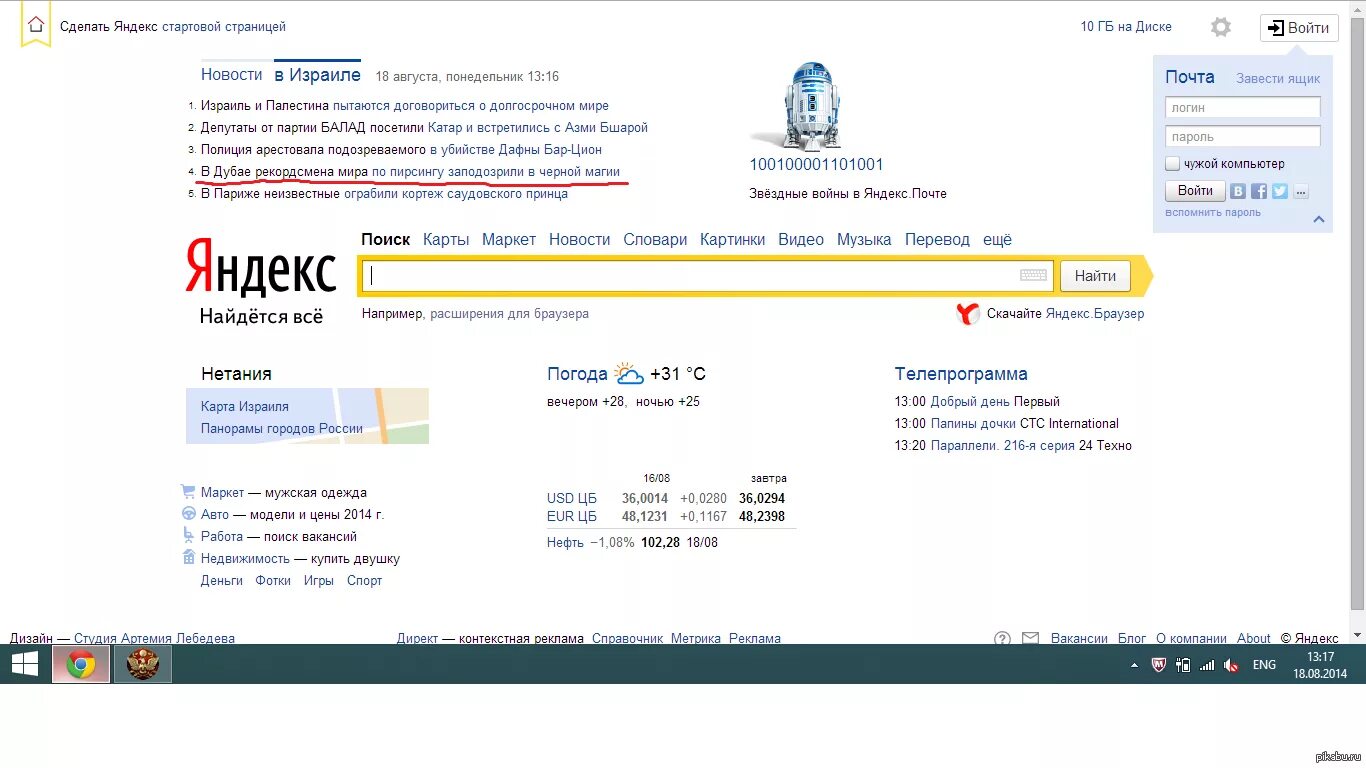1366x768 pixels.
Task: Click the Войти button in the mail form
Action: click(1195, 191)
